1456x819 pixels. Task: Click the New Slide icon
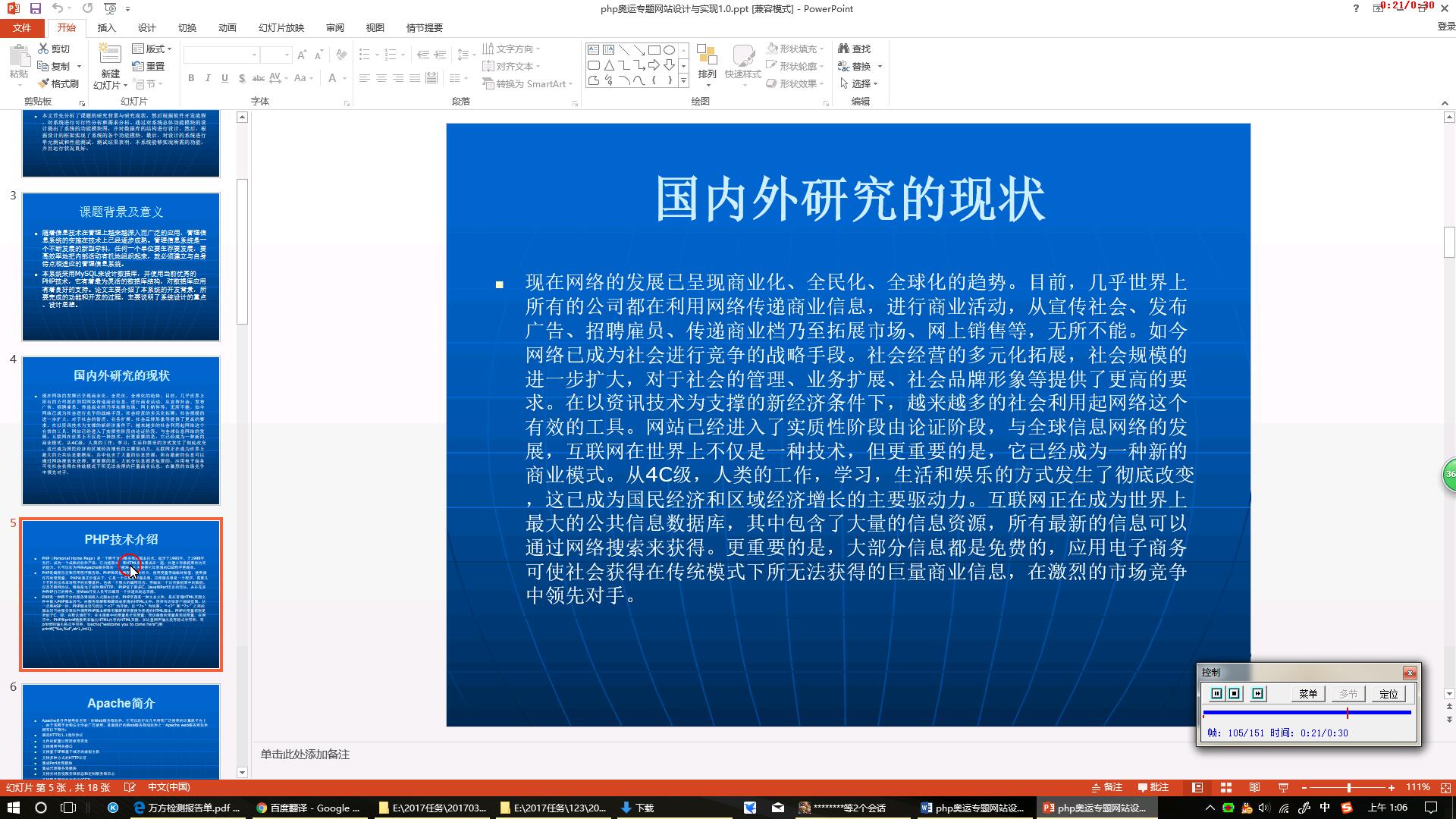click(x=110, y=55)
